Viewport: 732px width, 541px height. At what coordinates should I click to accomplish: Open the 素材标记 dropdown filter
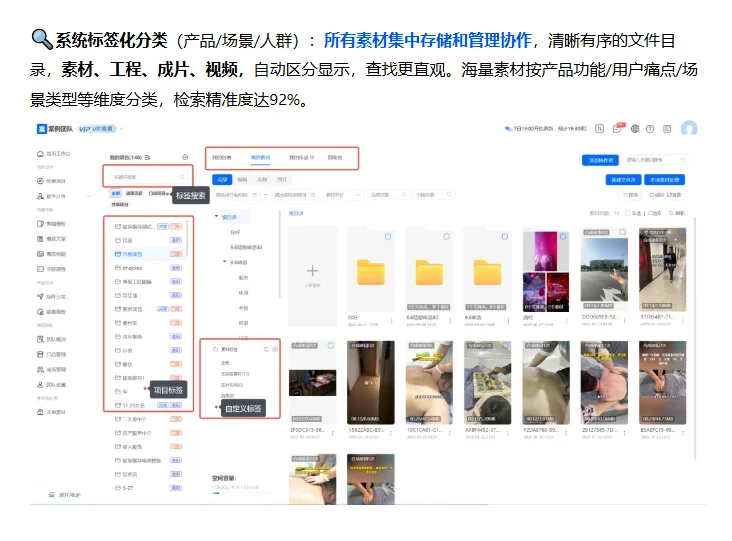(343, 195)
